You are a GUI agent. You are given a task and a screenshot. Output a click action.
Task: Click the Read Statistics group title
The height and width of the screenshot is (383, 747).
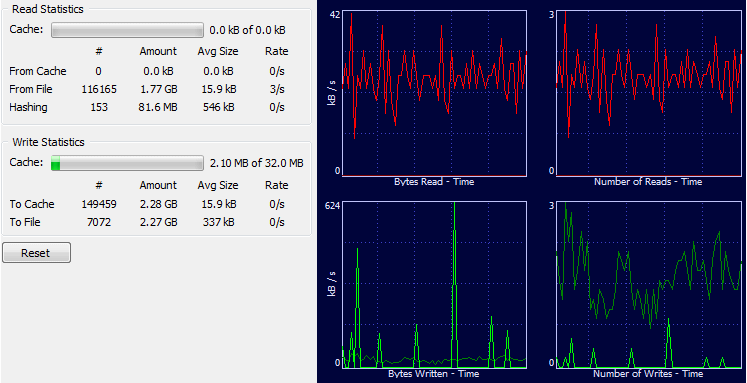pos(48,9)
